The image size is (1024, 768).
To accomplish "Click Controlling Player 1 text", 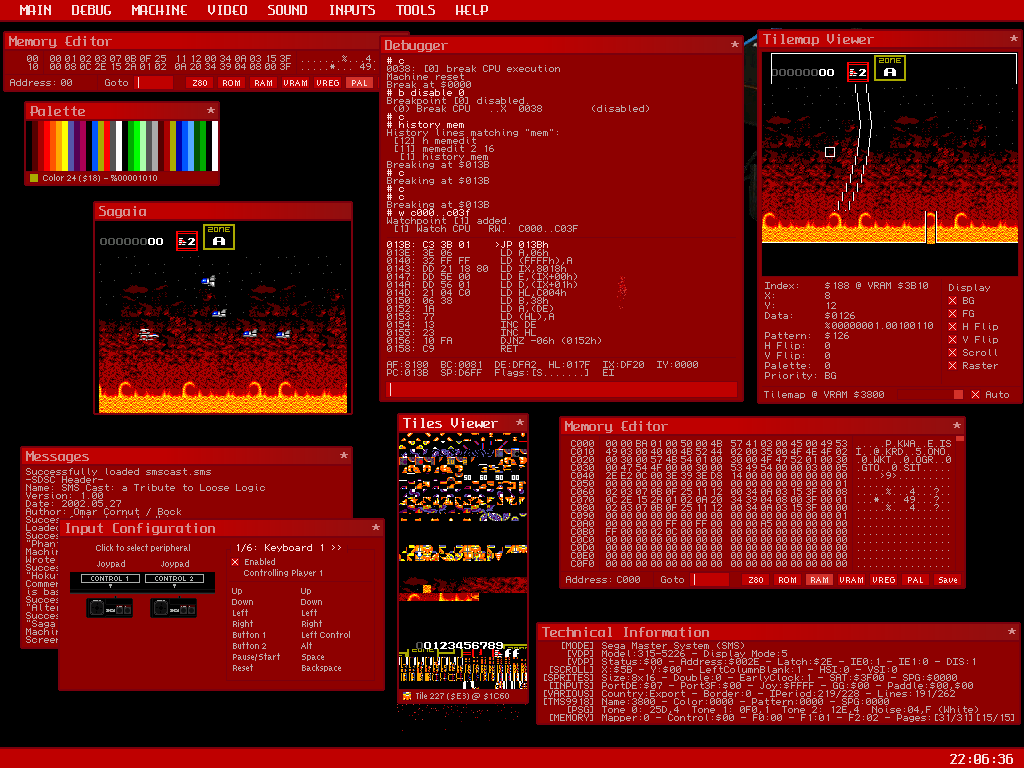I will click(283, 573).
